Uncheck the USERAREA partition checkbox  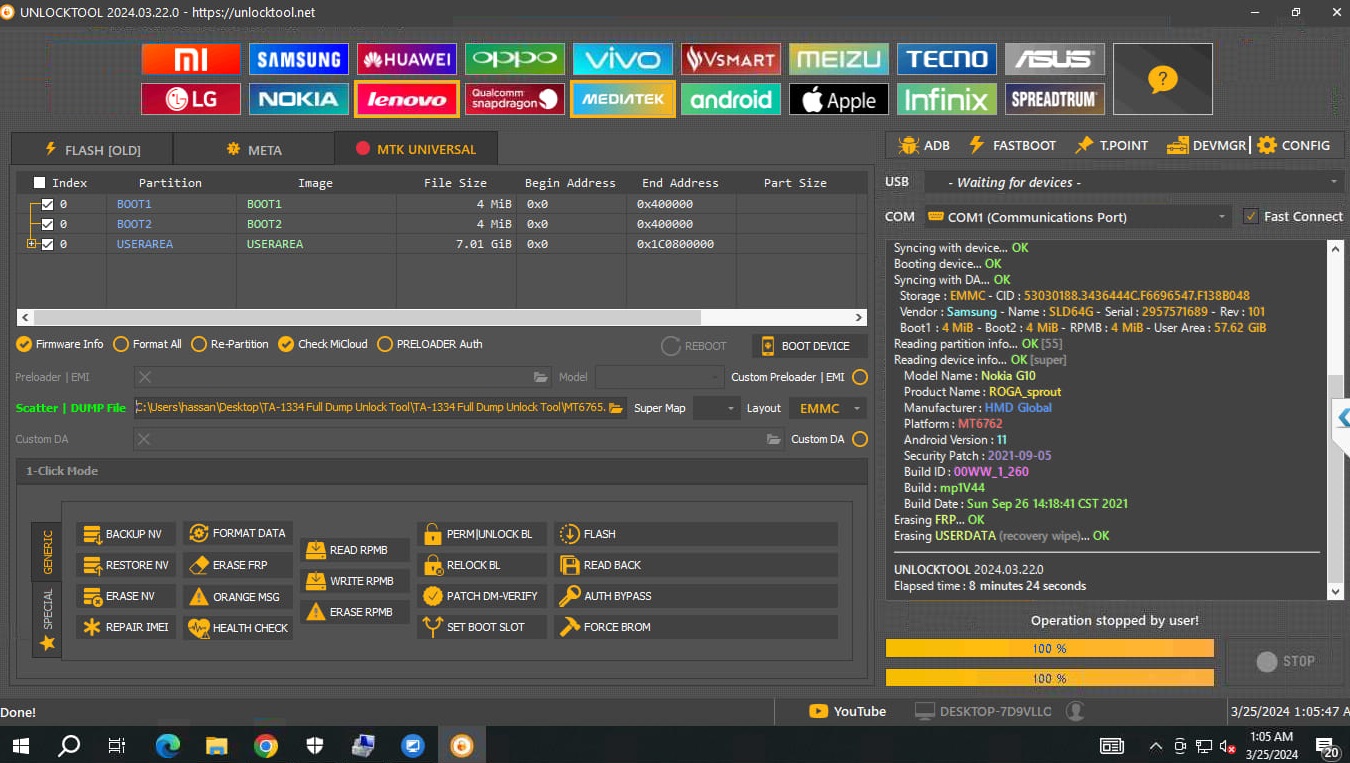(x=47, y=244)
